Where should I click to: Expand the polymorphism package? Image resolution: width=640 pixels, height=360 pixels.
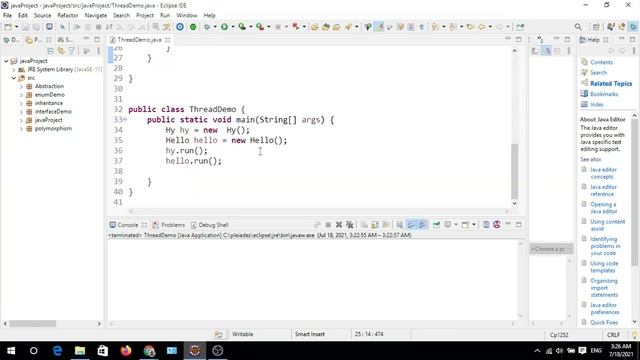(21, 129)
